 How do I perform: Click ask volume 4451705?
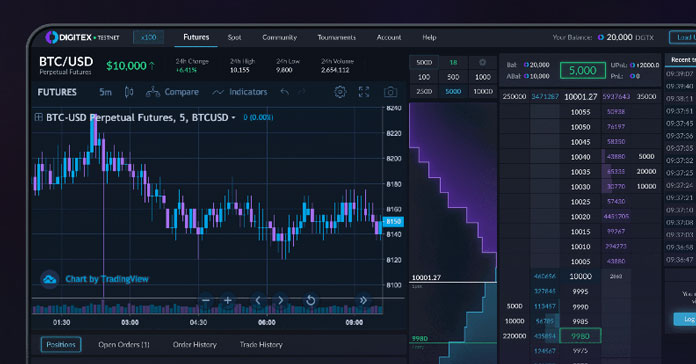tap(616, 217)
